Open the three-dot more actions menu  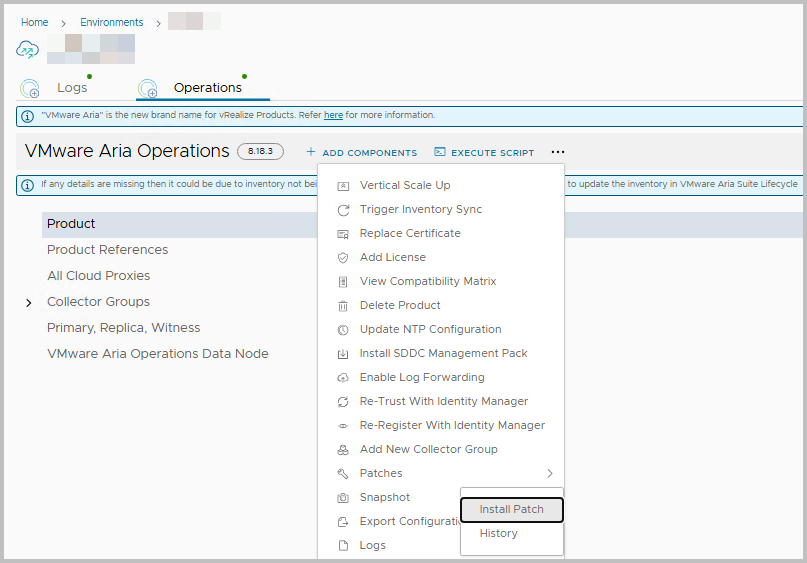pos(558,152)
